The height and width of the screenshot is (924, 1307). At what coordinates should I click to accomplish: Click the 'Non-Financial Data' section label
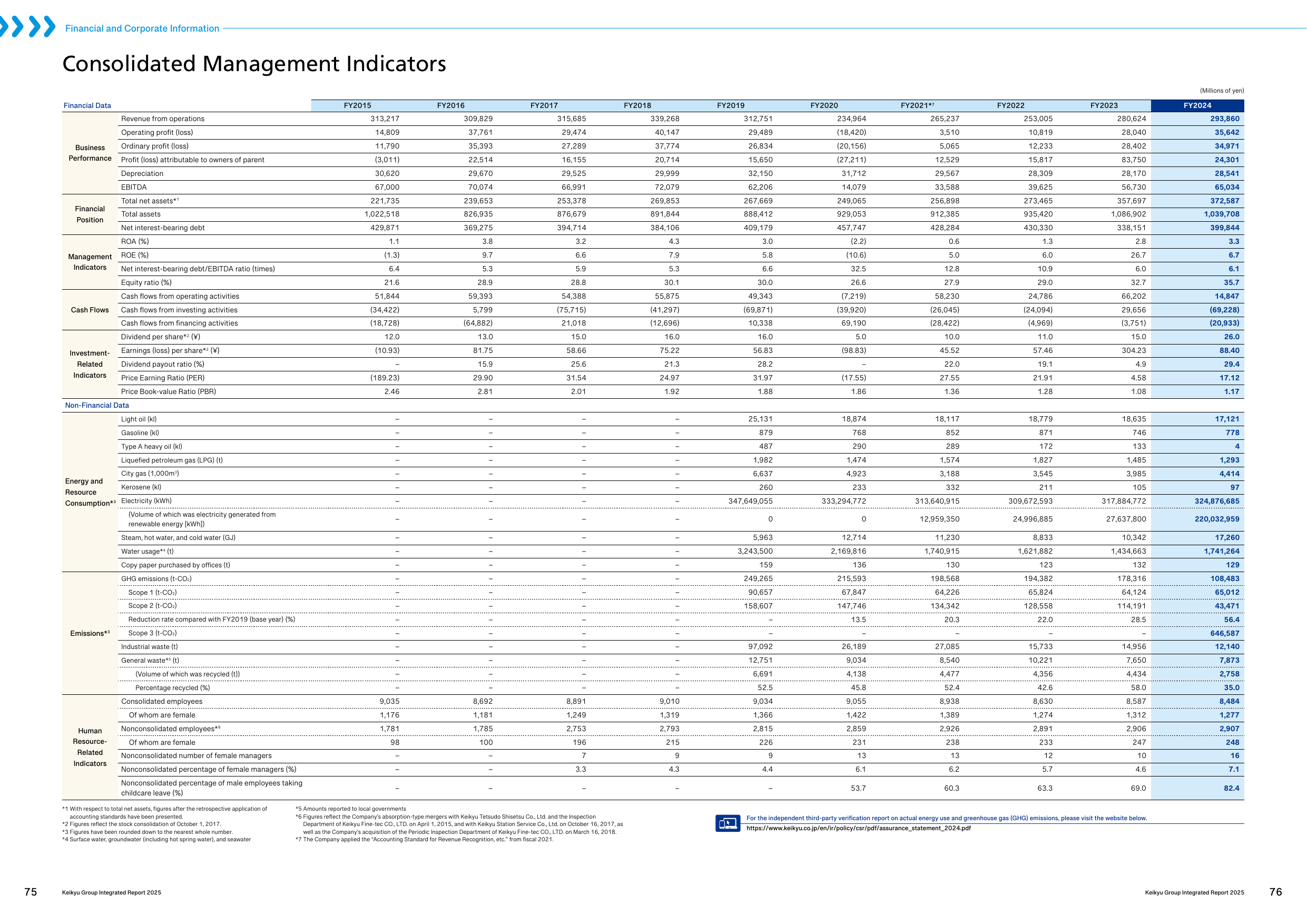(x=97, y=405)
